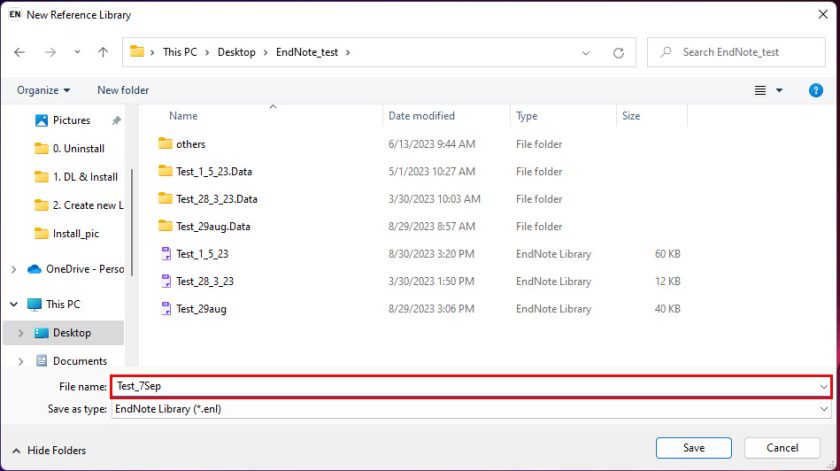Screen dimensions: 840x471
Task: Select Test_29aug EndNote library file icon
Action: coord(166,308)
